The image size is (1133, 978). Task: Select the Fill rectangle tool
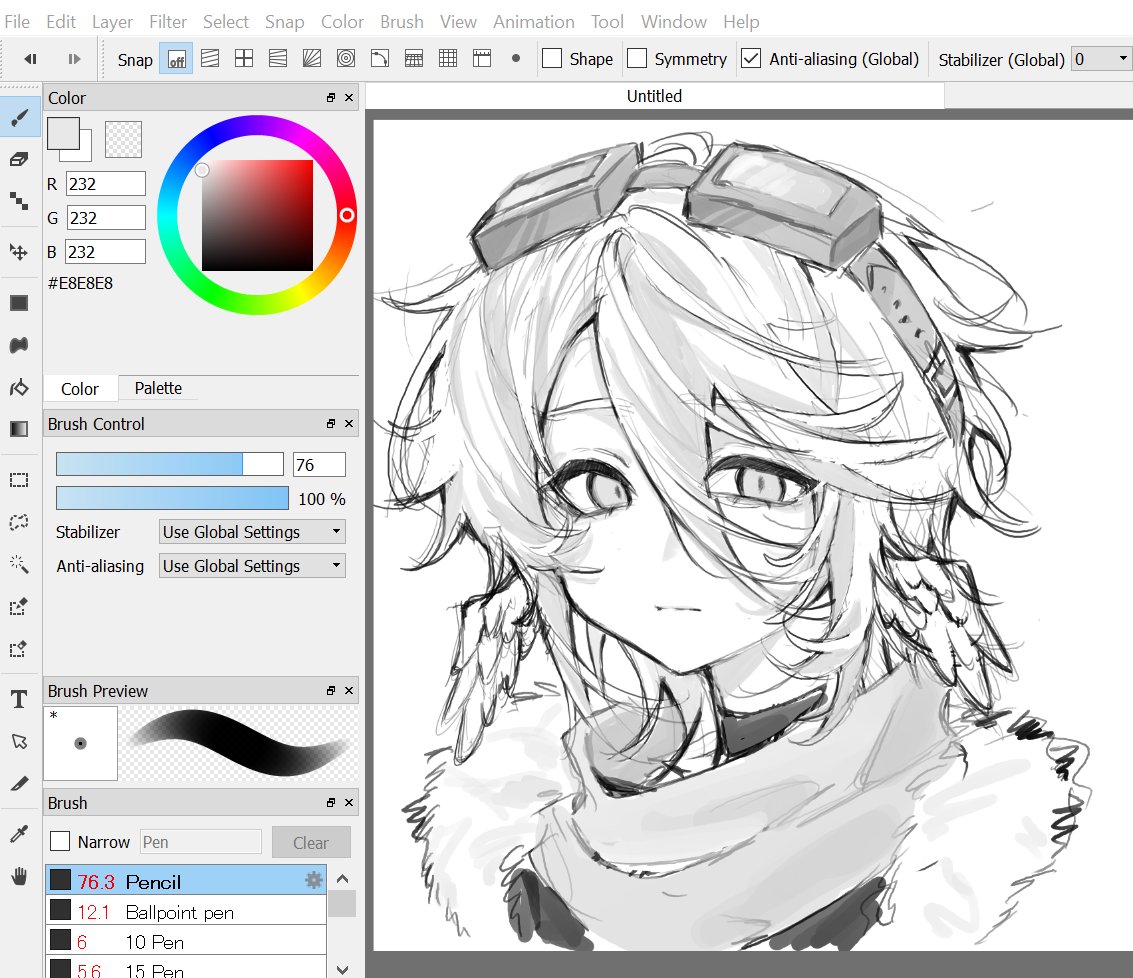coord(20,303)
